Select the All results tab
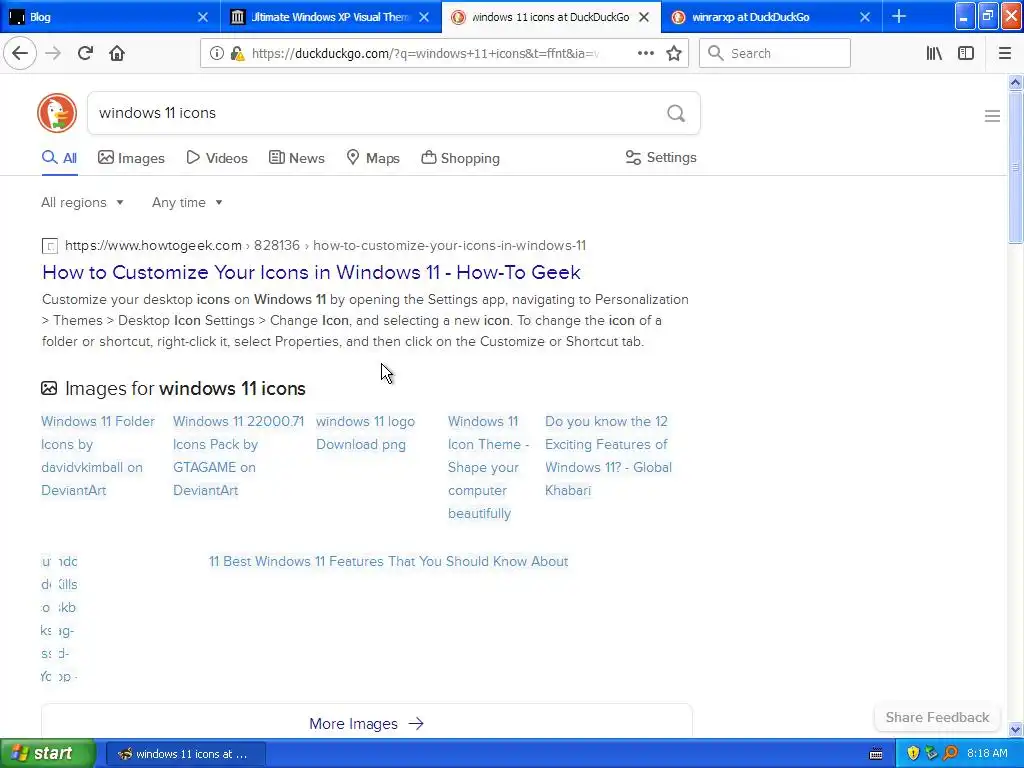The height and width of the screenshot is (768, 1024). pos(59,158)
